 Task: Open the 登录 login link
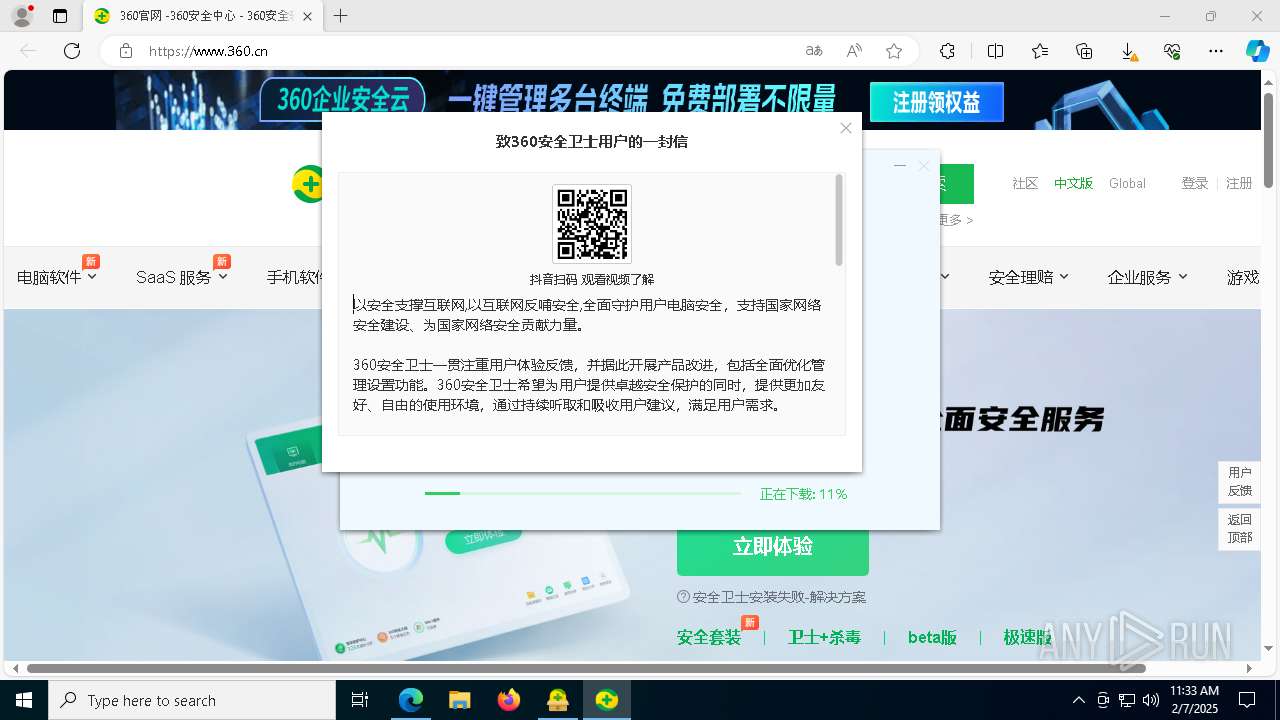point(1195,183)
